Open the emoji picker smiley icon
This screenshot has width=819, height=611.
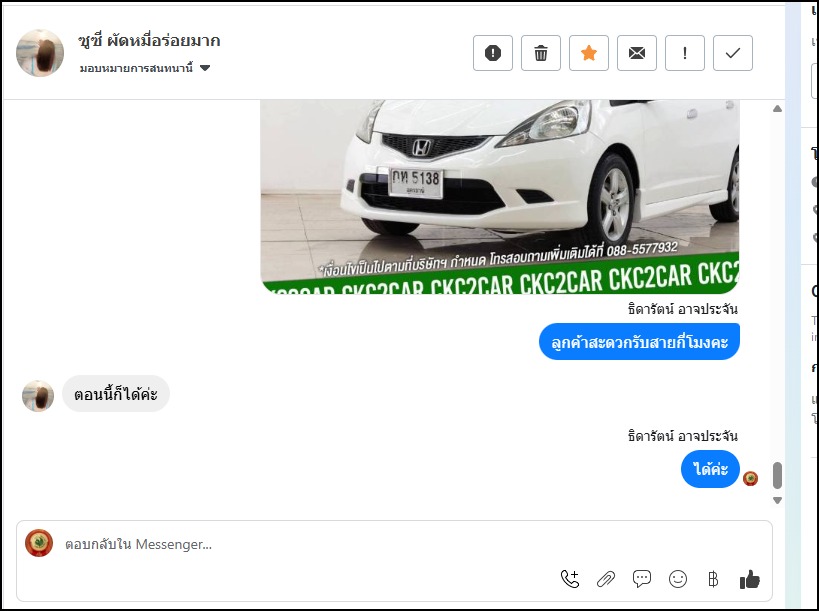tap(678, 579)
